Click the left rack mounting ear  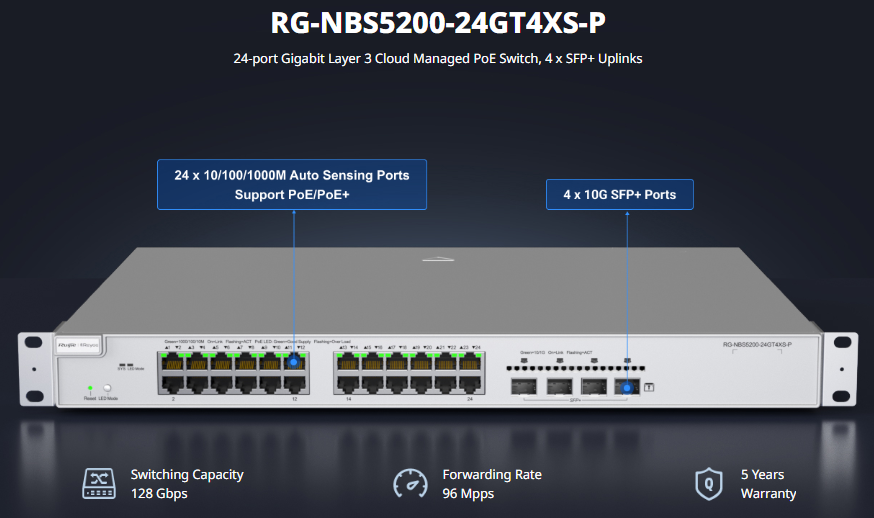click(x=36, y=370)
